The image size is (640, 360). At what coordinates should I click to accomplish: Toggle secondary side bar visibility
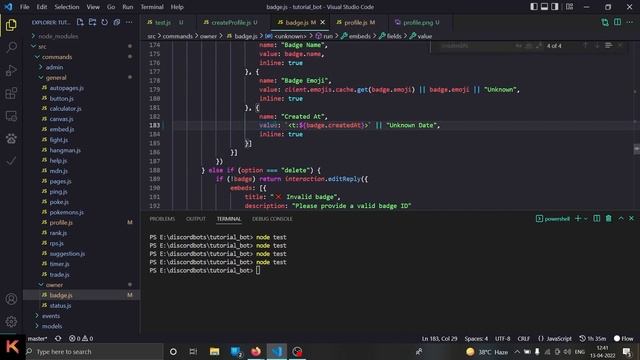(555, 7)
